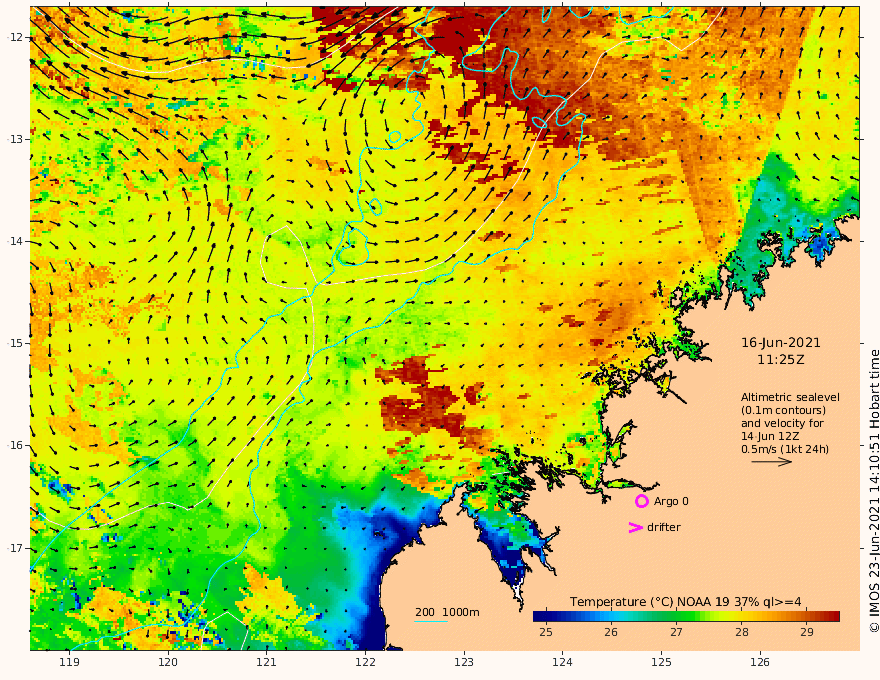Click the latitude label -17
Viewport: 880px width, 680px height.
[x=15, y=548]
